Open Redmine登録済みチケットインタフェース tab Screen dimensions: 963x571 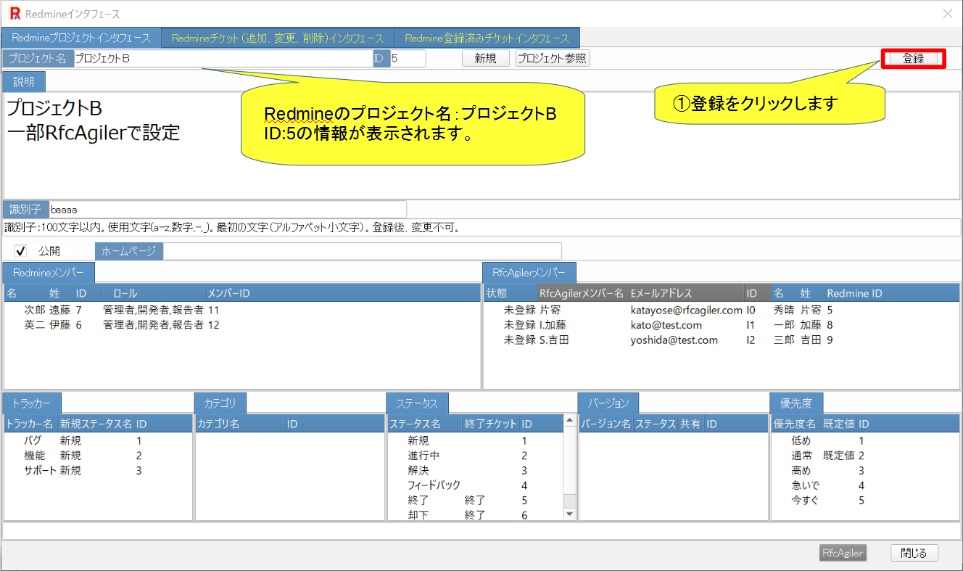[x=487, y=38]
